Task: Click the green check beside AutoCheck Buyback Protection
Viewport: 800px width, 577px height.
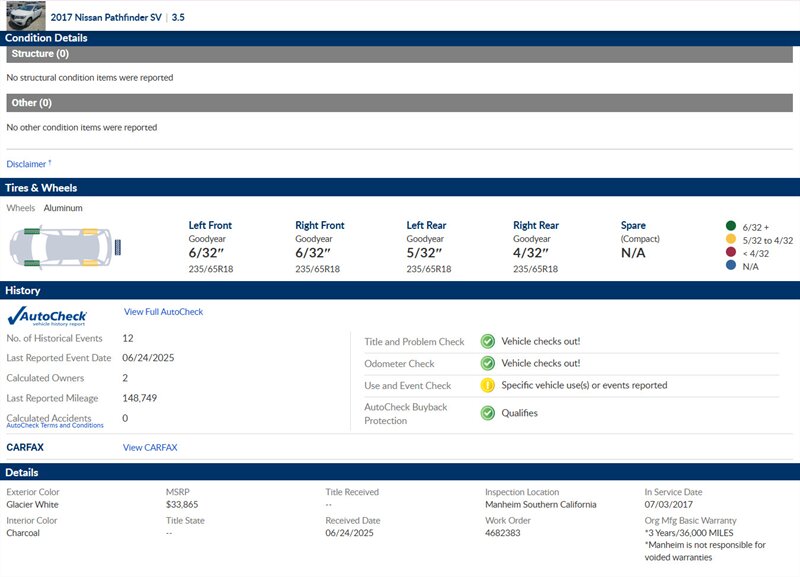Action: point(488,413)
